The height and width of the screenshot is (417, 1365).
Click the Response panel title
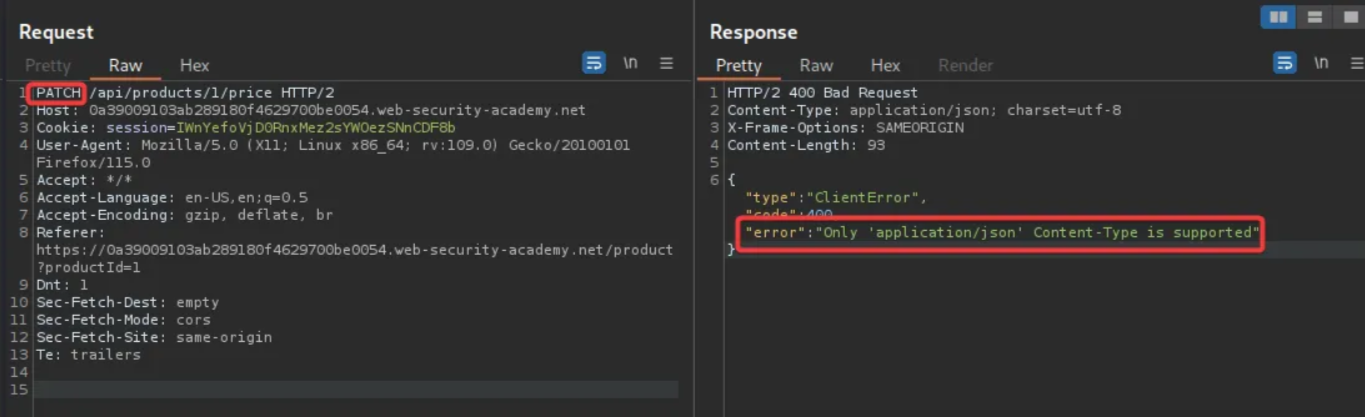(753, 32)
